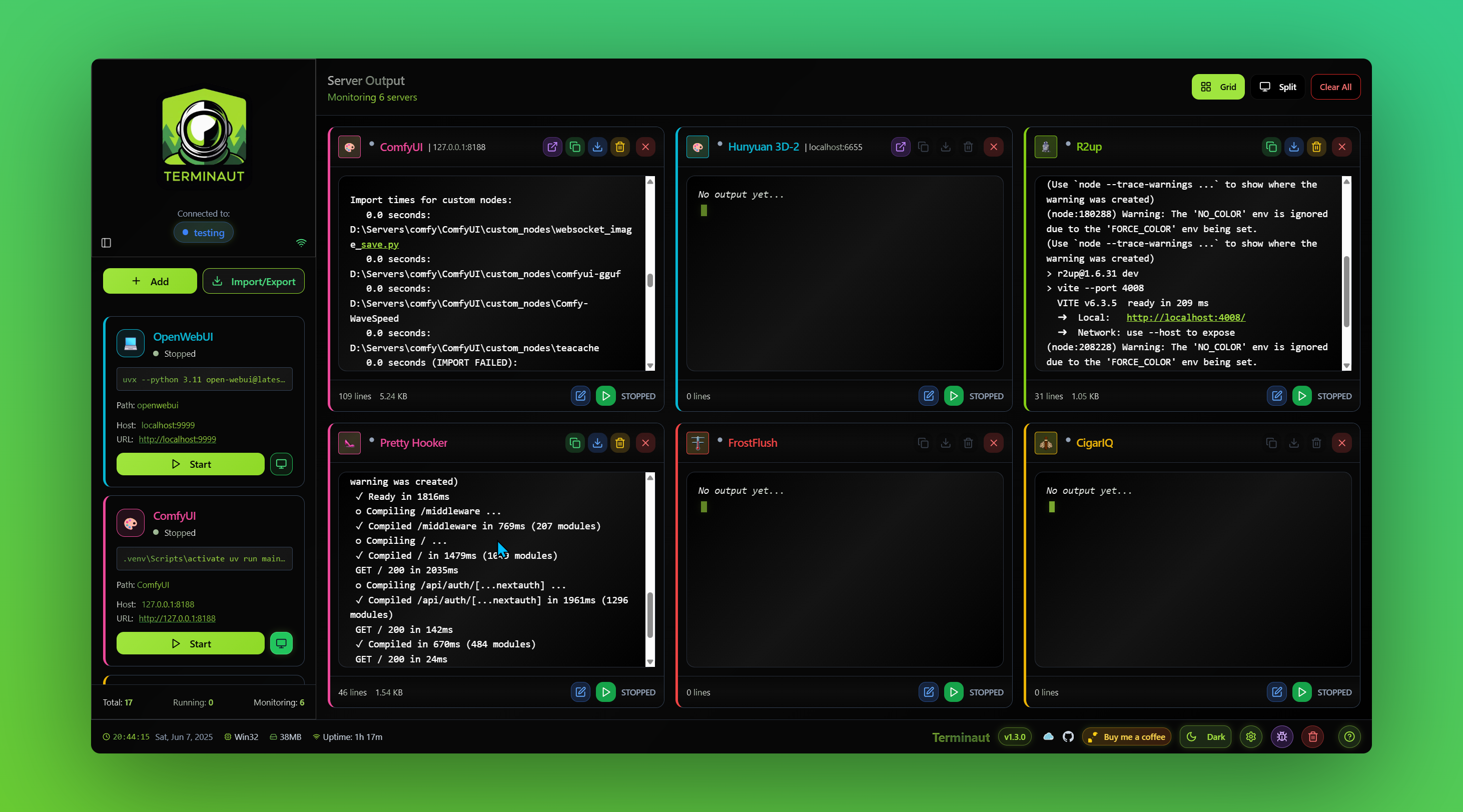Viewport: 1463px width, 812px height.
Task: Copy ComfyUI output to clipboard
Action: coord(575,147)
